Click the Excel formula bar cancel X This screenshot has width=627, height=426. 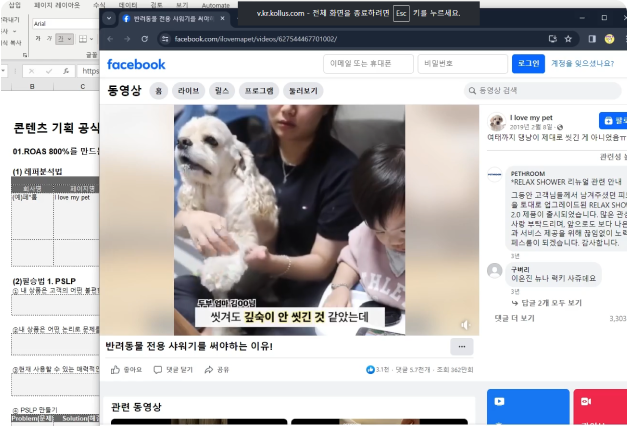coord(31,71)
